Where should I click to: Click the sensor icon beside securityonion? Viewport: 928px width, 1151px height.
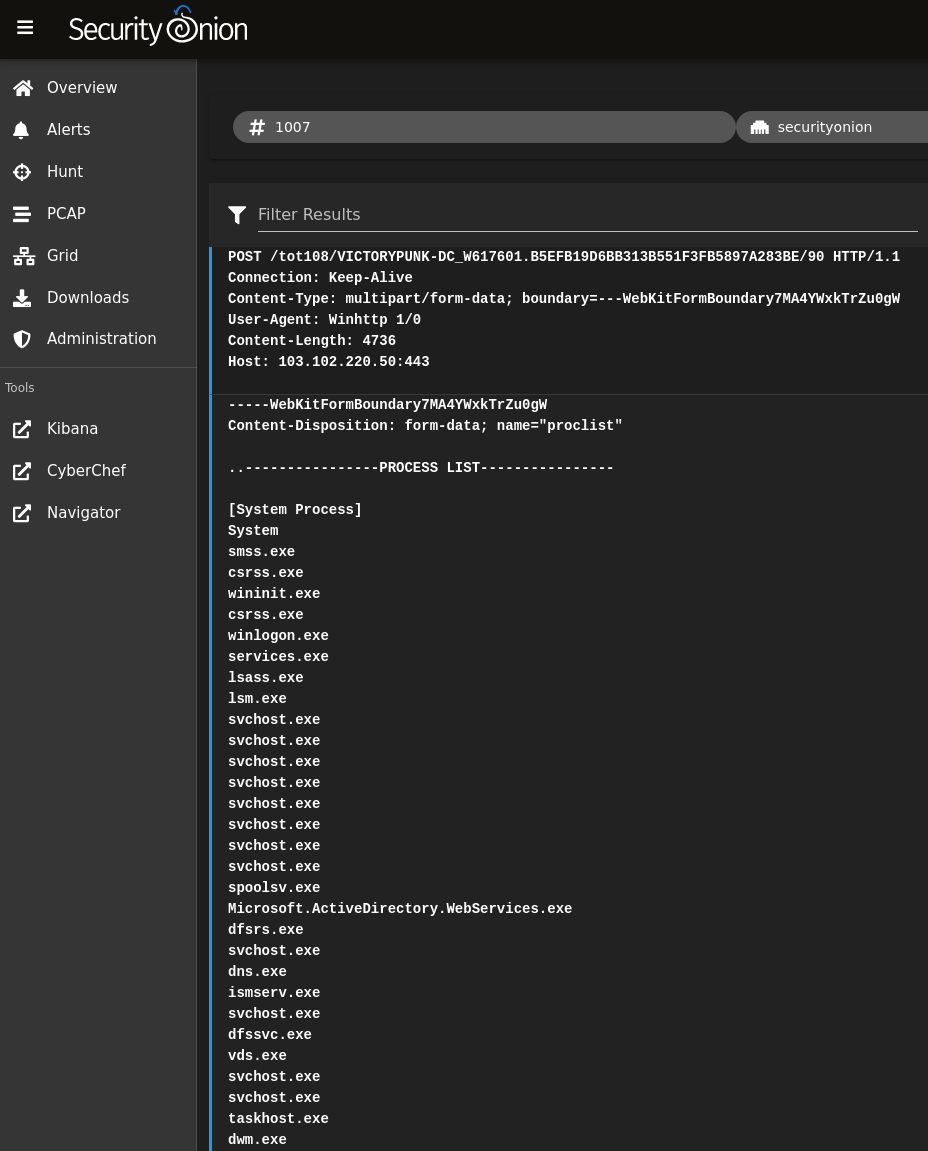(x=760, y=128)
